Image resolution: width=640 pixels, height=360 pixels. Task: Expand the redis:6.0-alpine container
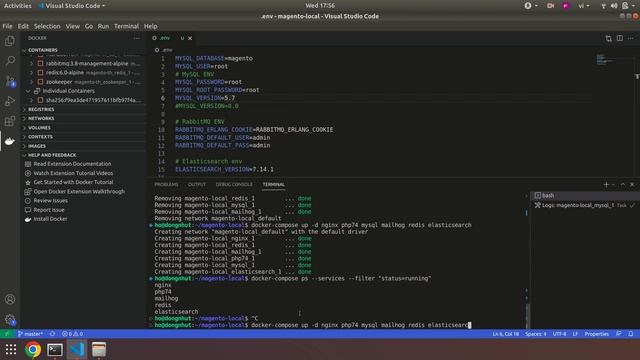click(31, 73)
